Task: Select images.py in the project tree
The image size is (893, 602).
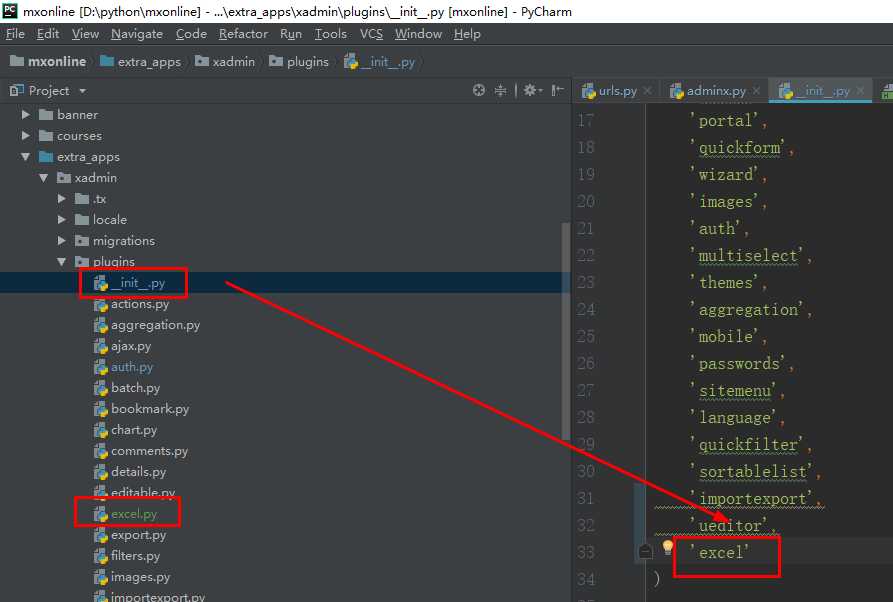Action: pos(132,578)
